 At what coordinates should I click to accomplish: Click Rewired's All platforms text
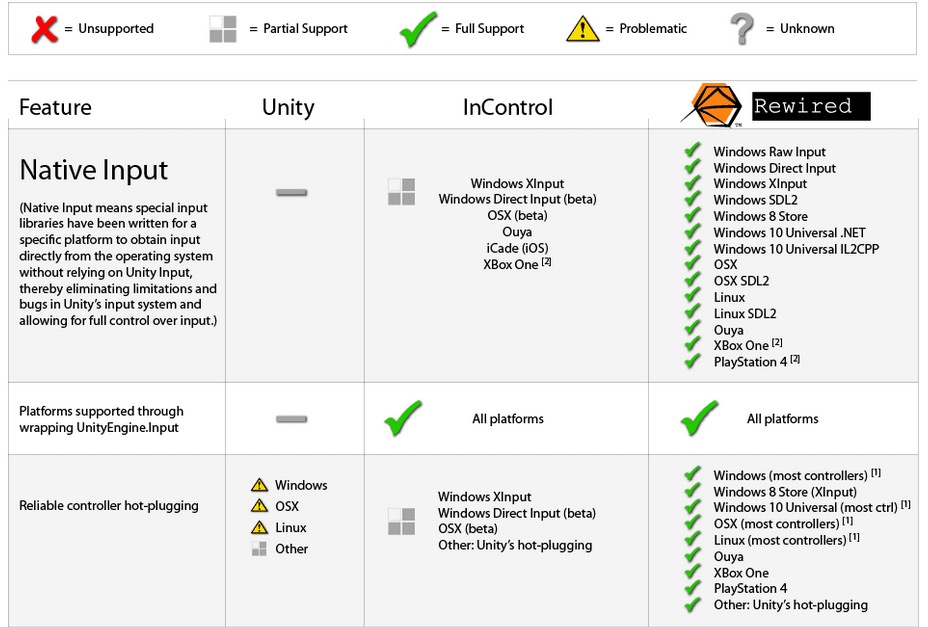tap(782, 419)
